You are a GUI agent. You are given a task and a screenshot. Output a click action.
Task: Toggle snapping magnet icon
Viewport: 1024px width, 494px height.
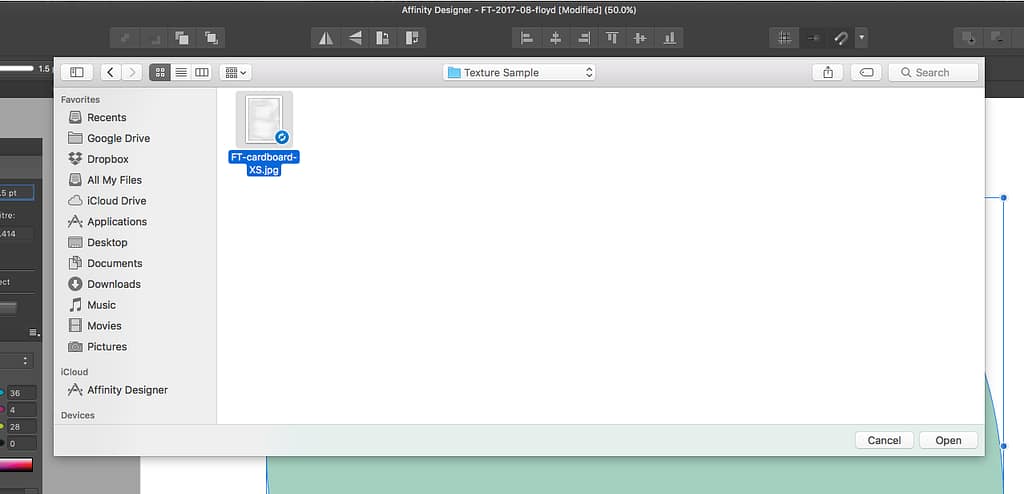(x=841, y=38)
